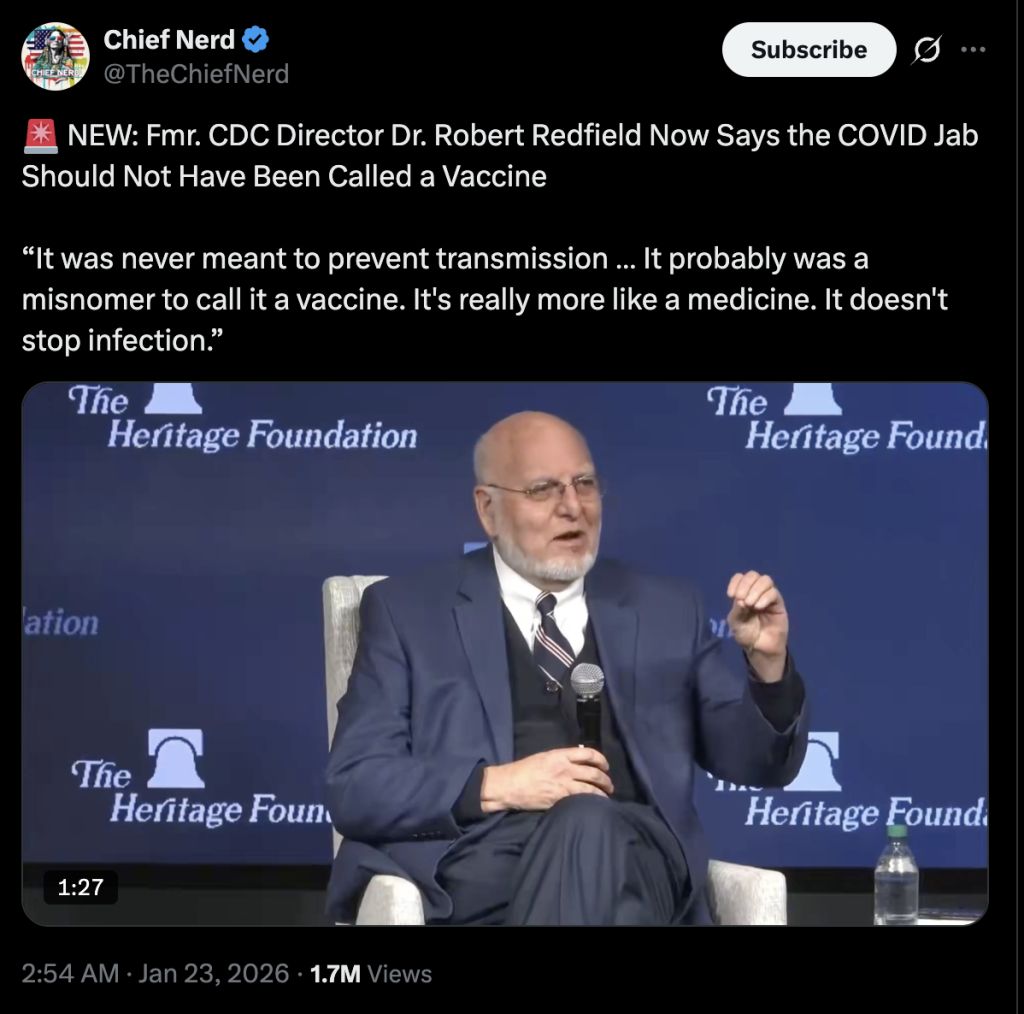The image size is (1024, 1014).
Task: Click the Grok slashed-circle icon
Action: point(925,50)
